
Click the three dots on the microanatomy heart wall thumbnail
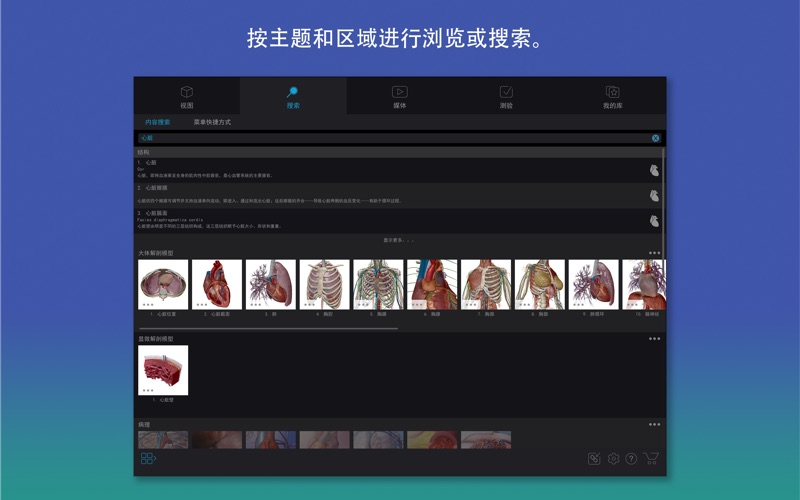(148, 390)
